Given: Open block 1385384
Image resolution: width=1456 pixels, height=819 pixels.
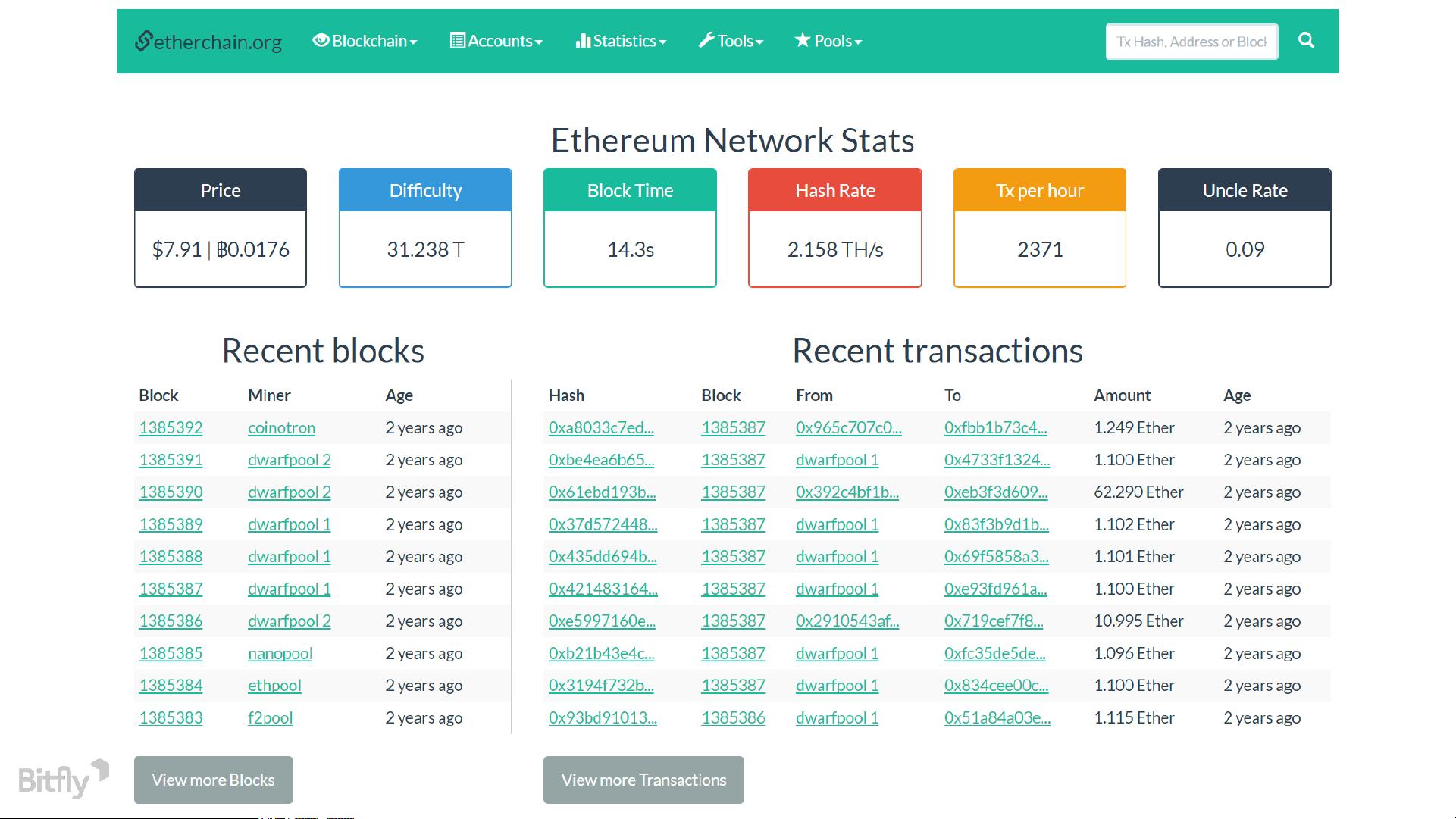Looking at the screenshot, I should 171,685.
